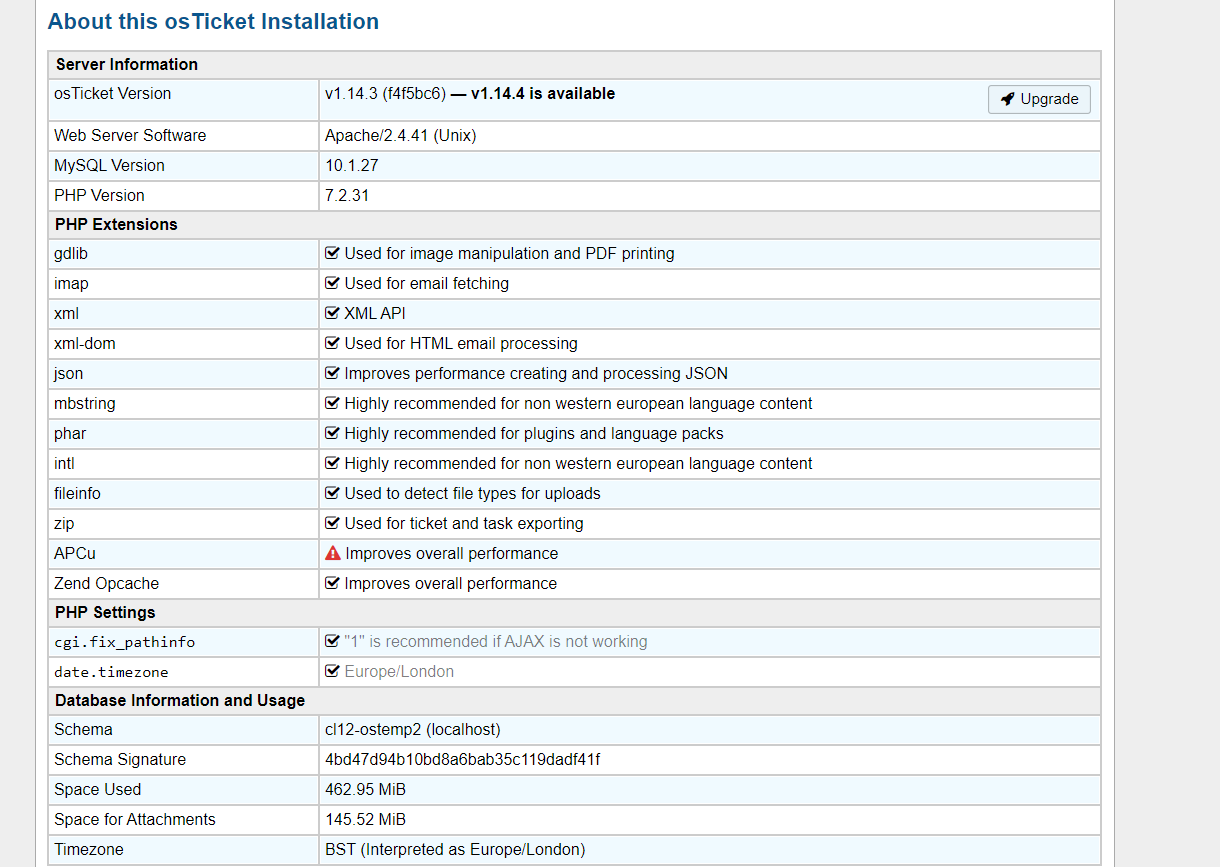Click the check icon for imap email fetching
1220x867 pixels.
coord(333,283)
